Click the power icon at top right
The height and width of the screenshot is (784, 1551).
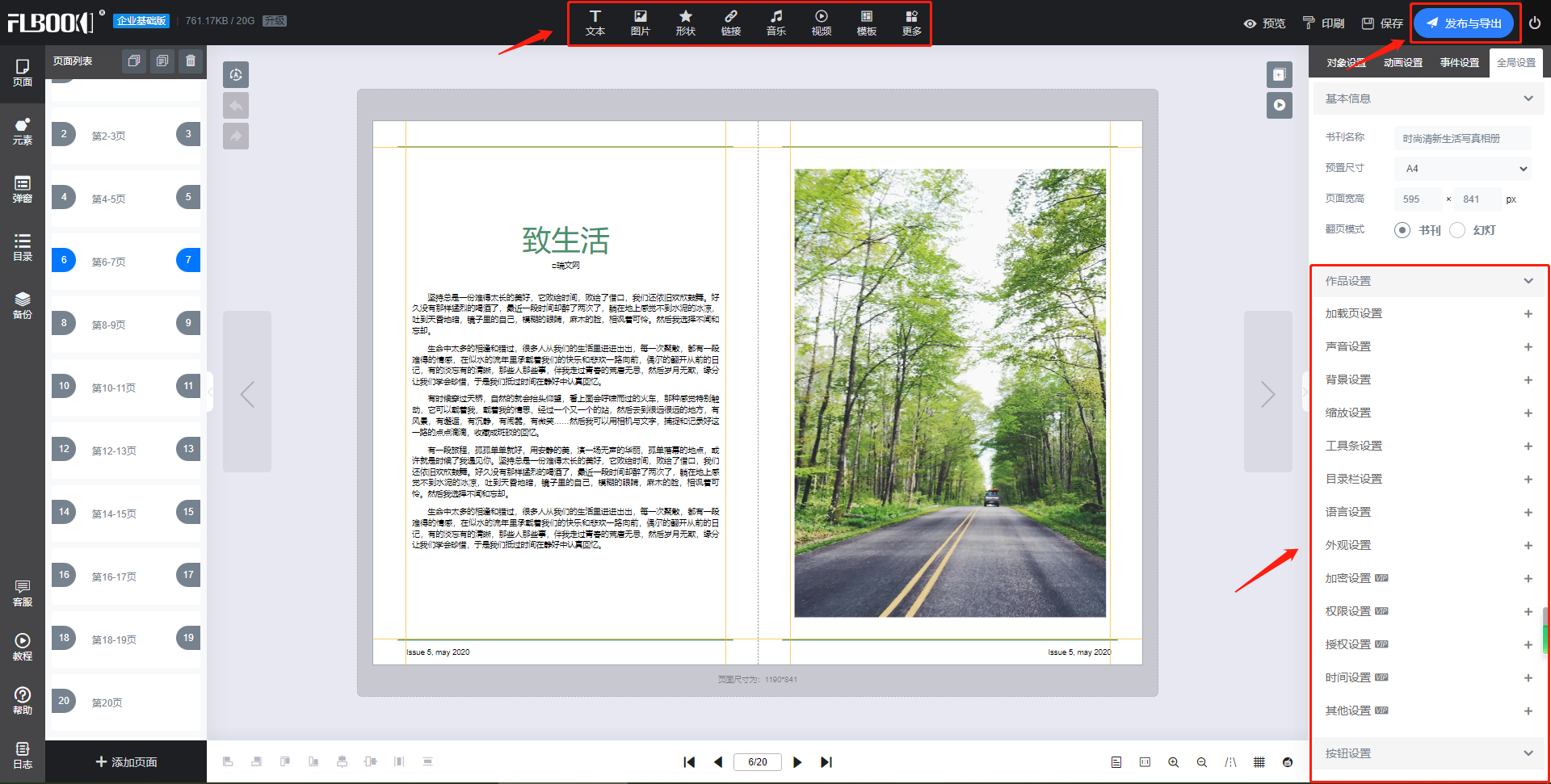1535,23
